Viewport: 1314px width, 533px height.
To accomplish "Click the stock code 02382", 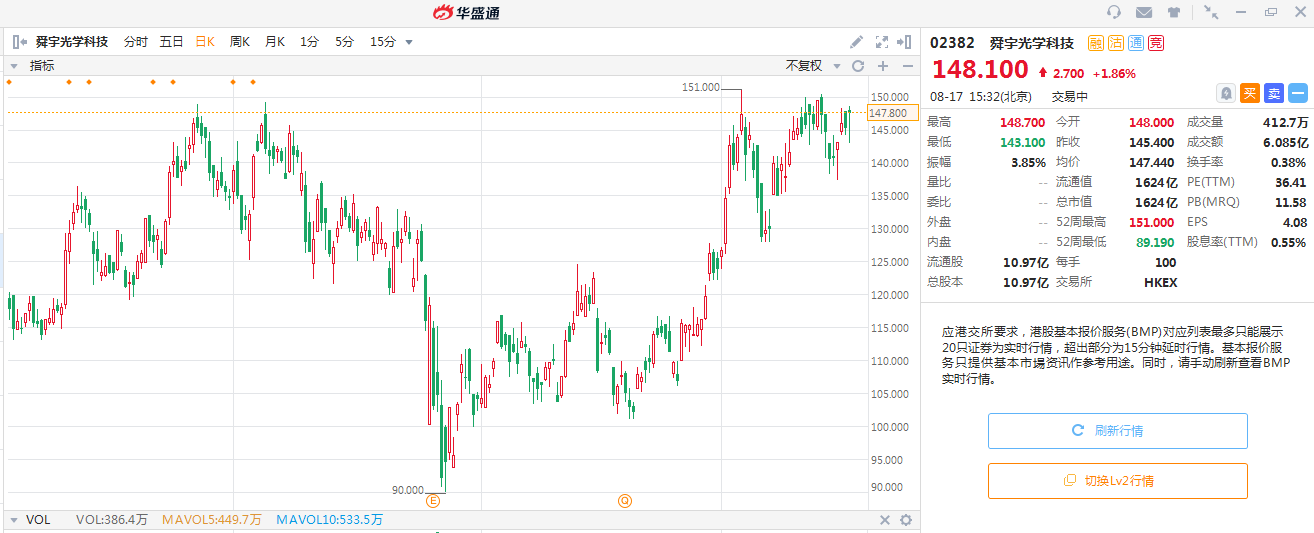I will click(x=952, y=43).
